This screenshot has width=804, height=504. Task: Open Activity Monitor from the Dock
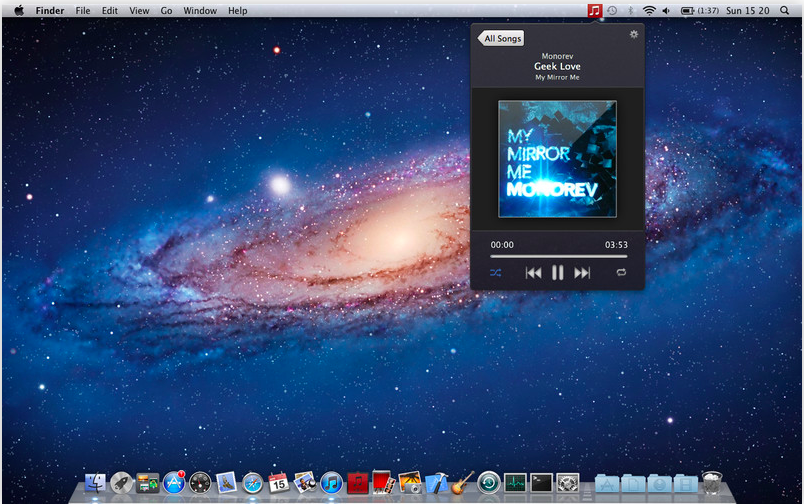point(515,483)
